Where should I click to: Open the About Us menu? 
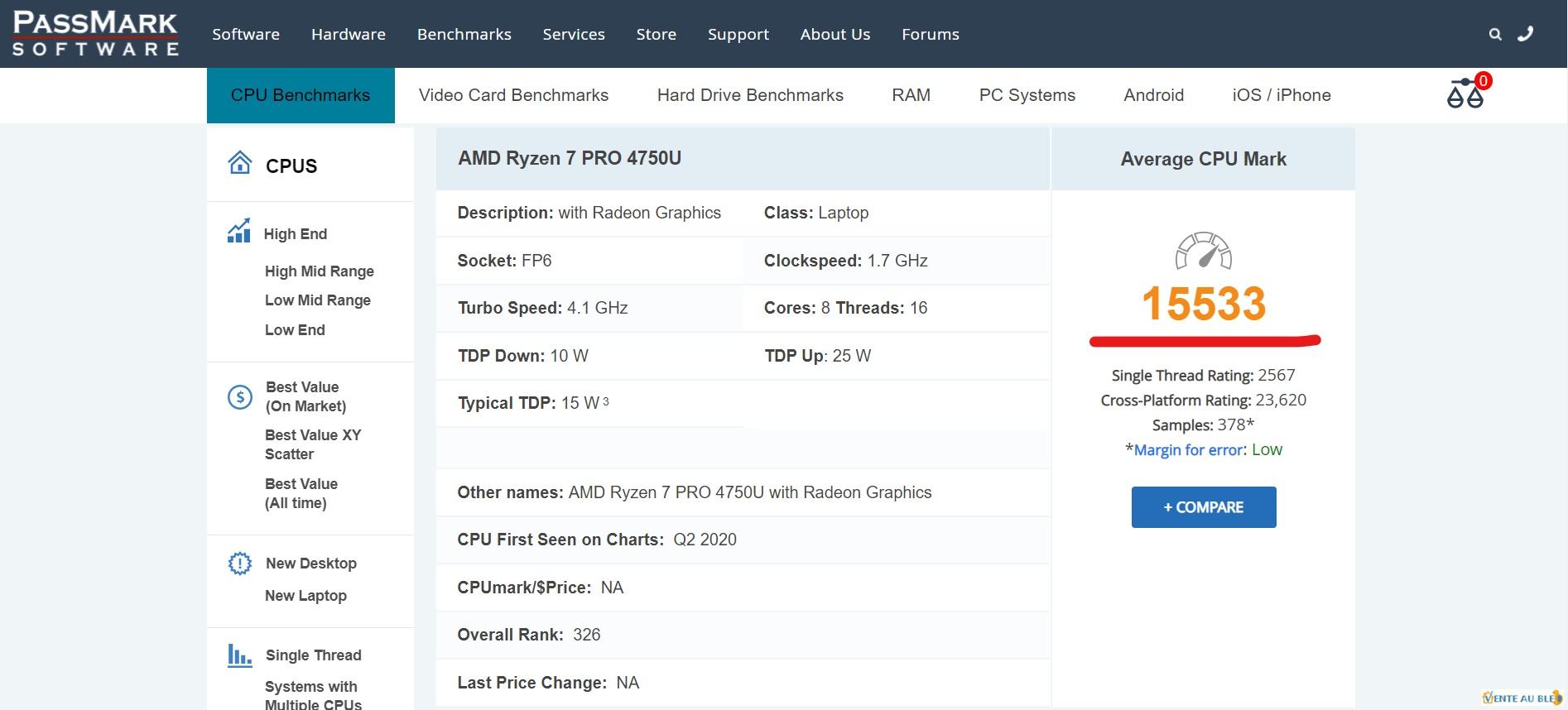835,34
